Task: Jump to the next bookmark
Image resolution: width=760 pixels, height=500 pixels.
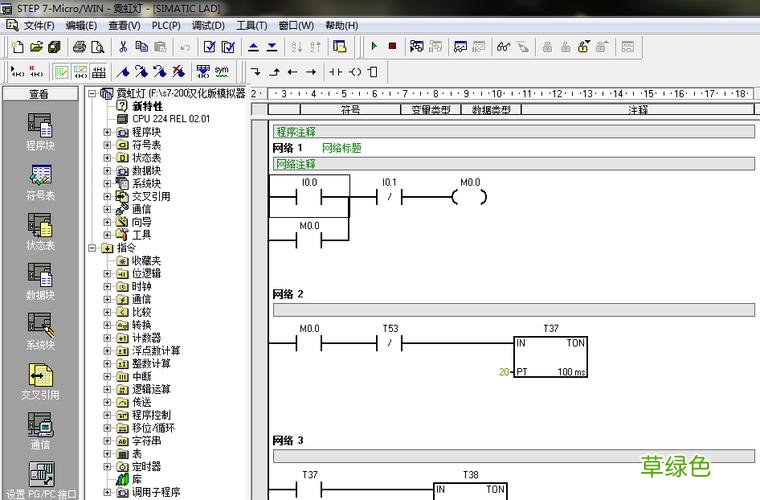Action: [142, 72]
